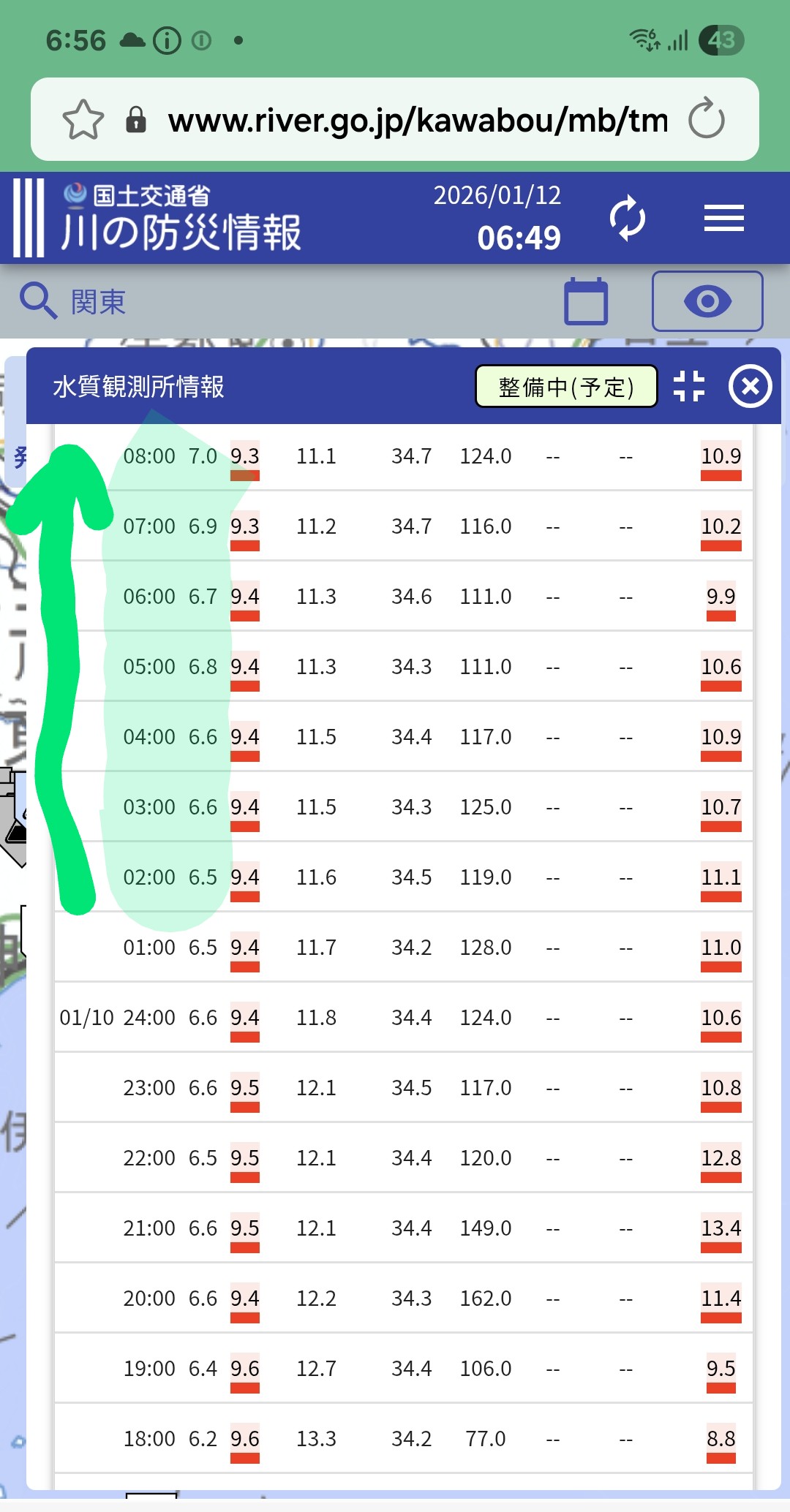Tap the website URL address field
790x1512 pixels.
417,120
